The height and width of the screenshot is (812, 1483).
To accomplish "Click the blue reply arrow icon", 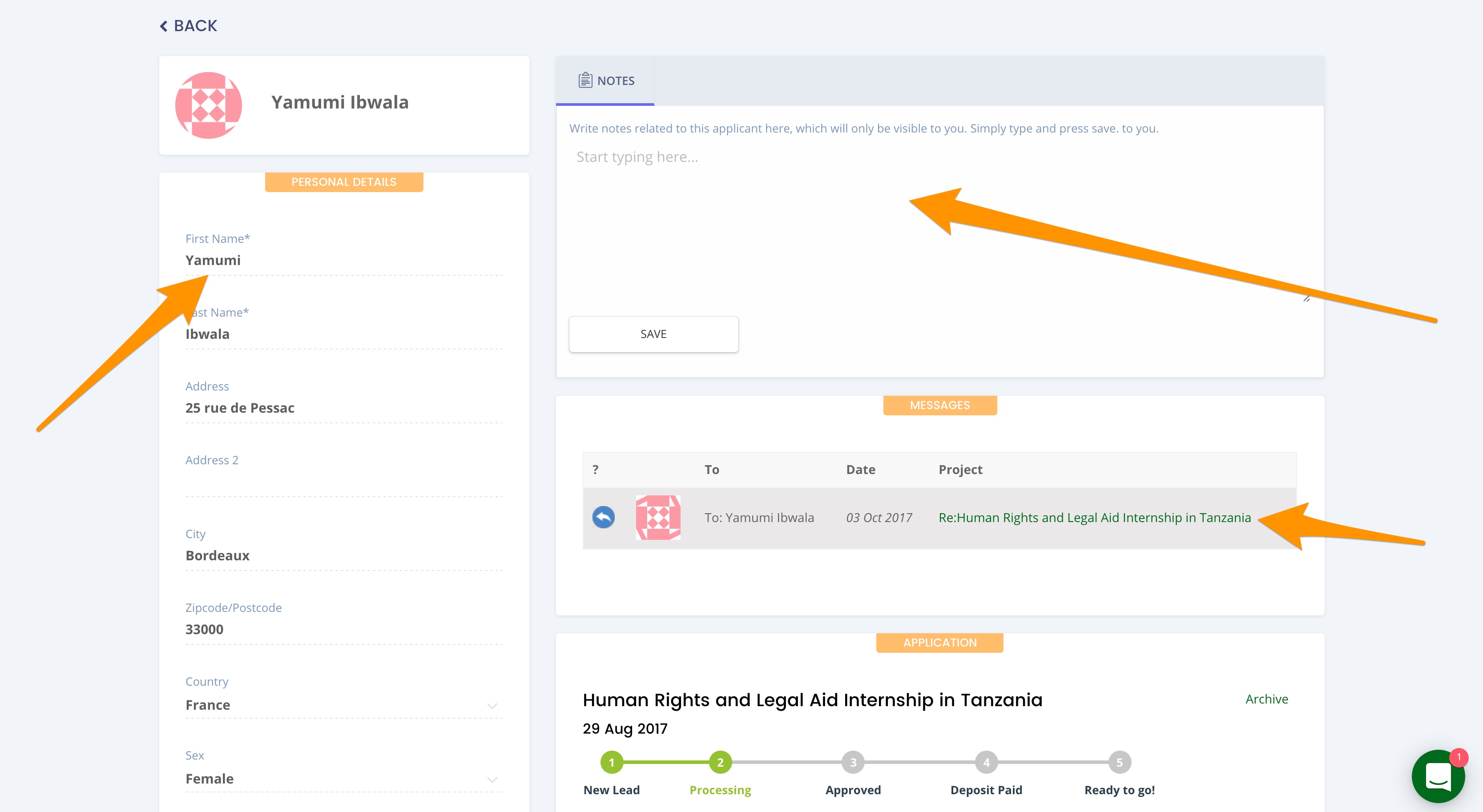I will click(603, 517).
